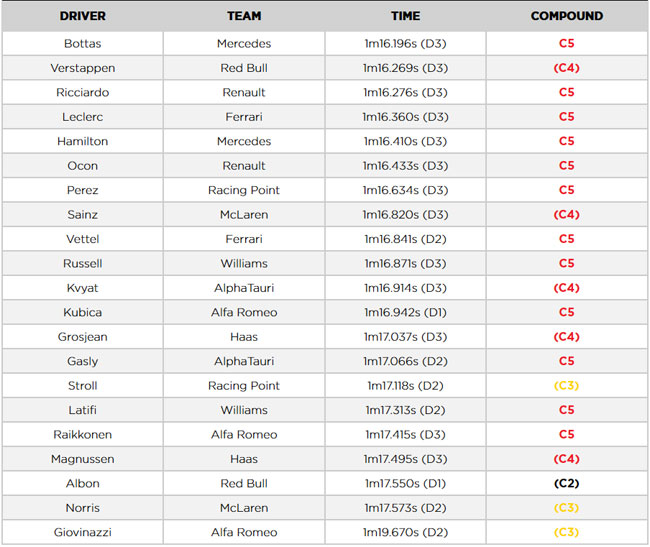The image size is (650, 547).
Task: Click Leclerc's C5 compound label
Action: [567, 117]
